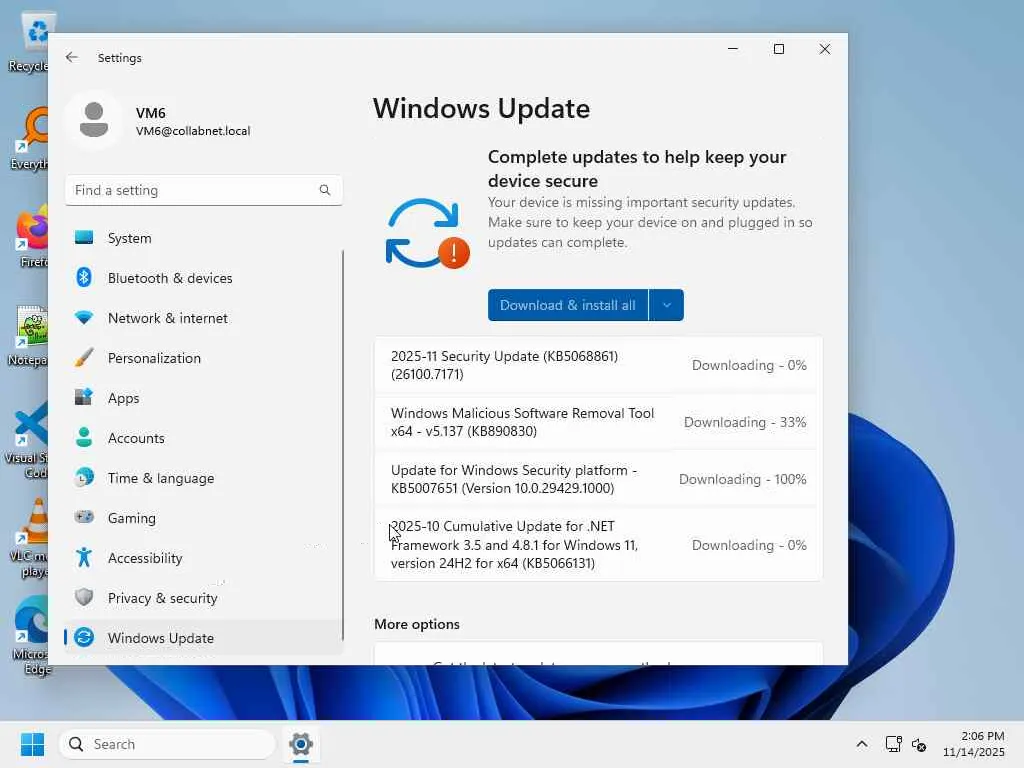The image size is (1024, 768).
Task: Click the large update status warning icon
Action: [x=427, y=234]
